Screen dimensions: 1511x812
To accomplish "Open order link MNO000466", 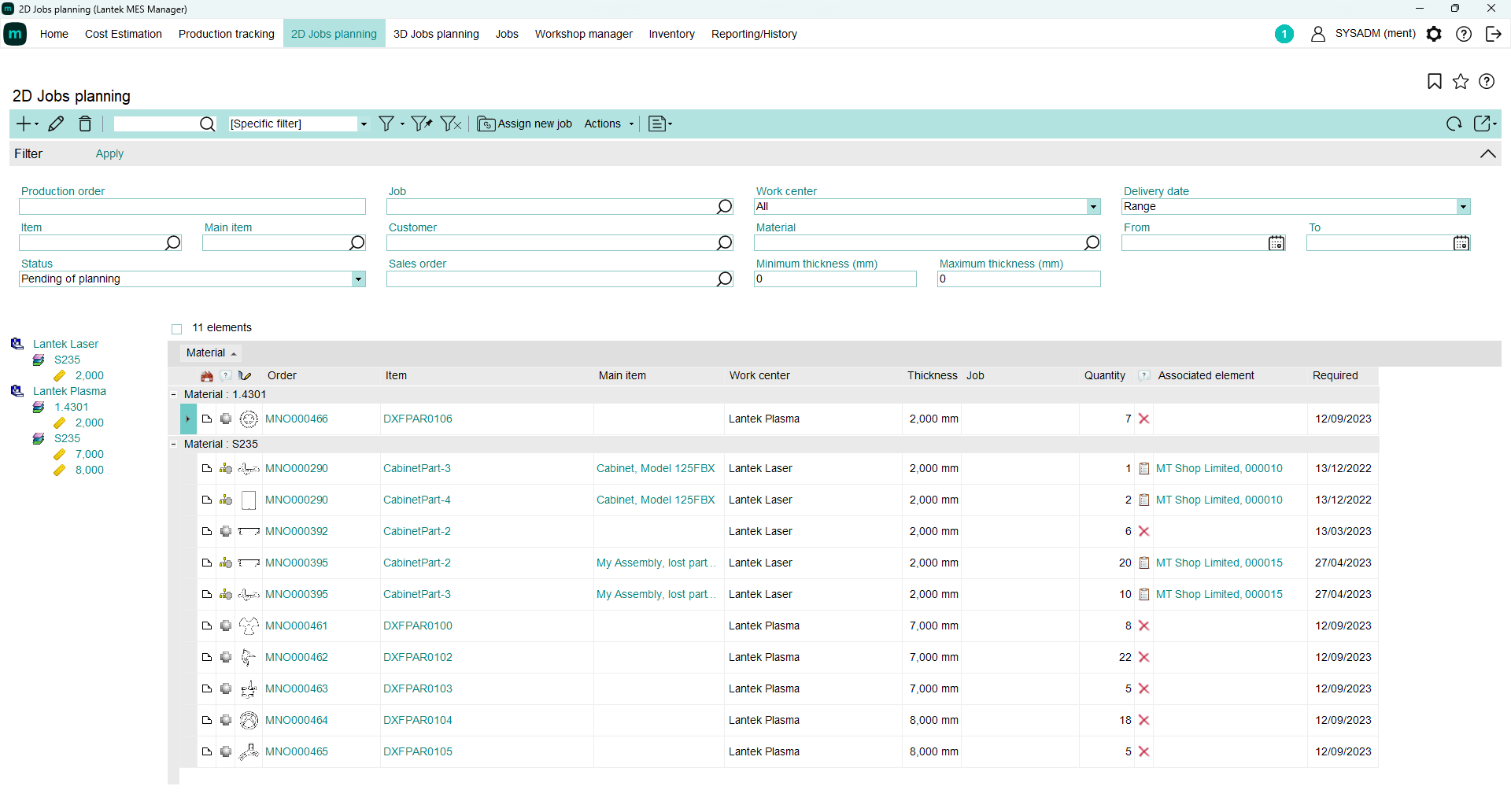I will [x=297, y=419].
